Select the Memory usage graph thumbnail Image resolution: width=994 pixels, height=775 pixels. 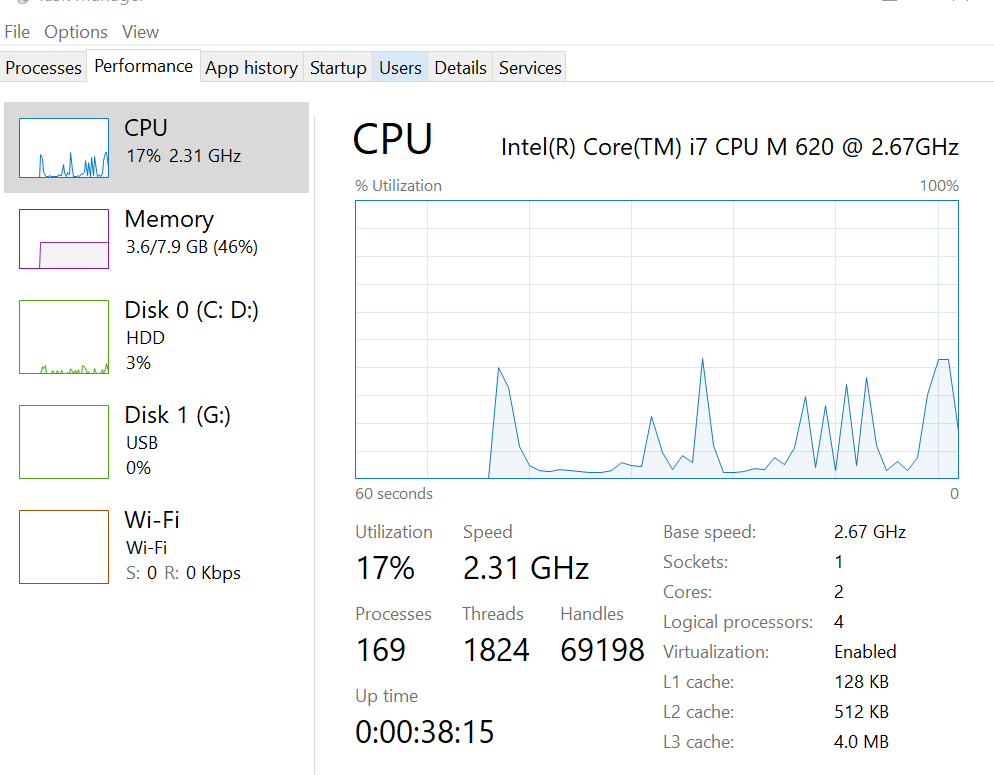pos(64,239)
